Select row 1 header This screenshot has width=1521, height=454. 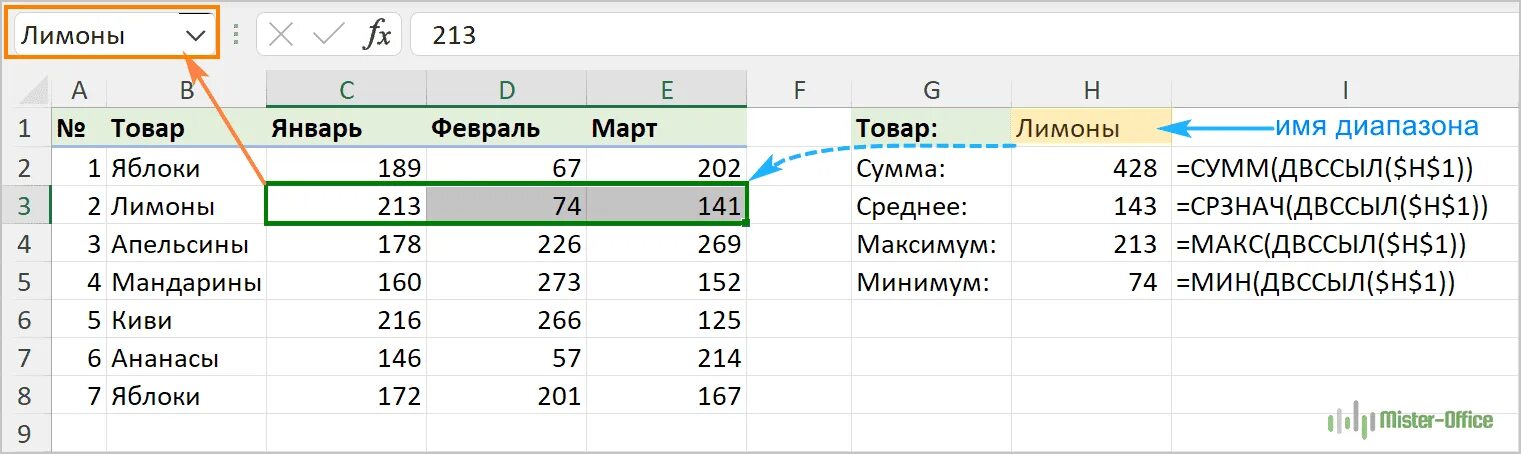coord(26,128)
